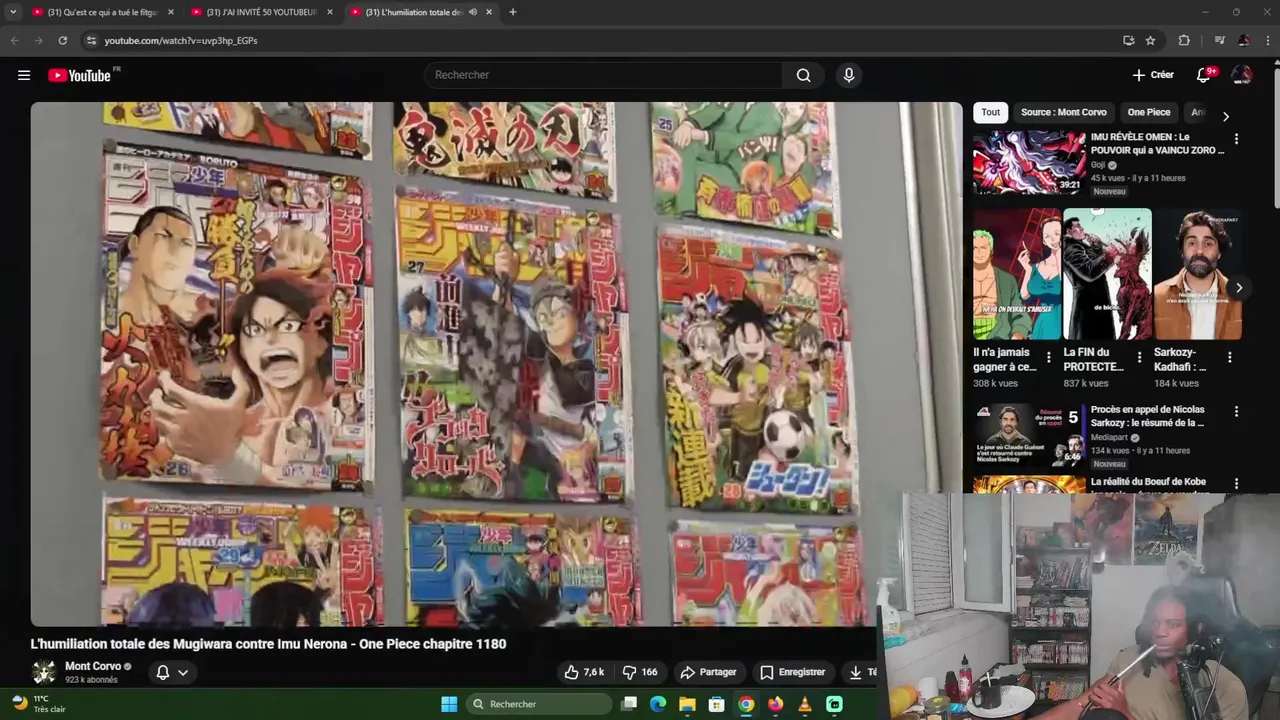Open options for Boeuf de Kobe video
The width and height of the screenshot is (1280, 720).
click(1236, 484)
